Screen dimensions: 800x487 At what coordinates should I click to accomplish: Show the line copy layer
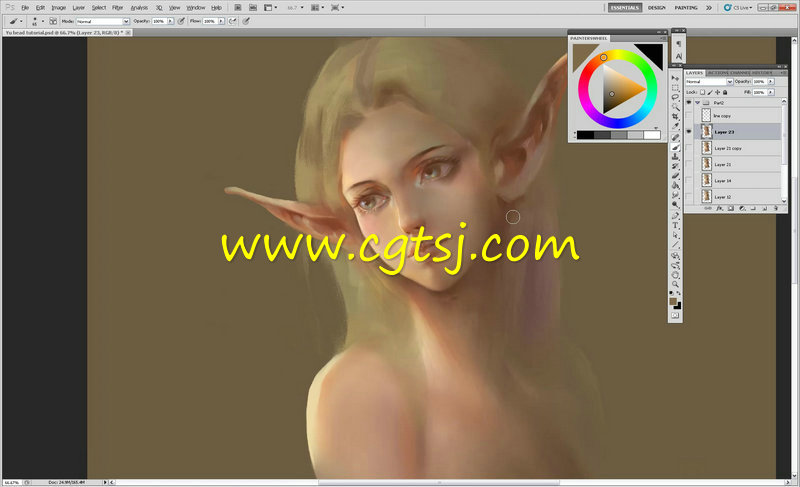(689, 116)
